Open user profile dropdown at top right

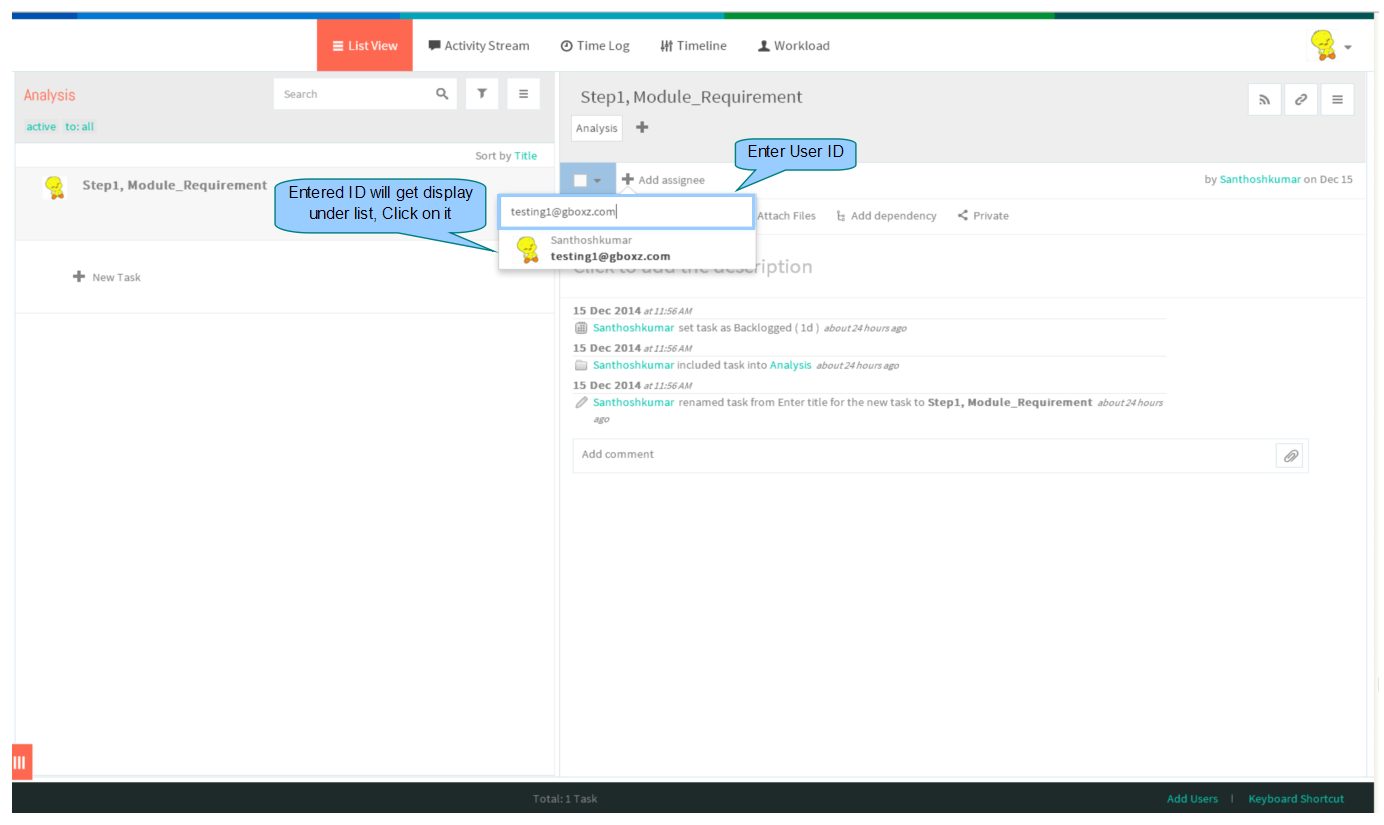1331,46
